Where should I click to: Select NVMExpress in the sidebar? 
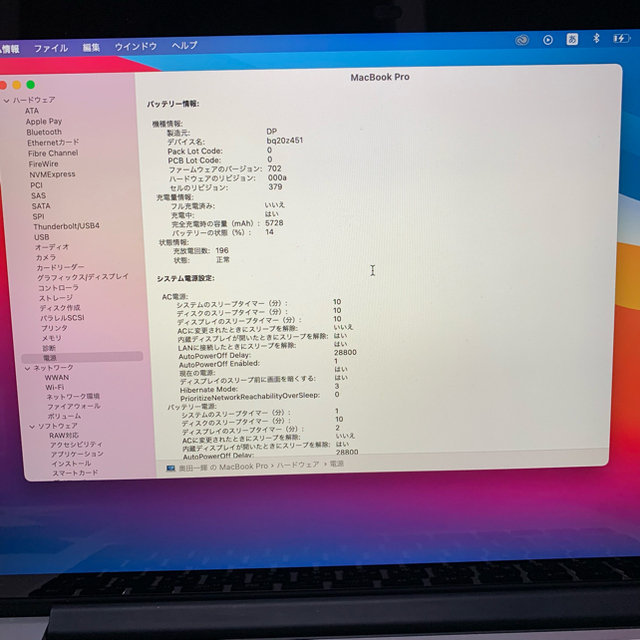coord(52,174)
